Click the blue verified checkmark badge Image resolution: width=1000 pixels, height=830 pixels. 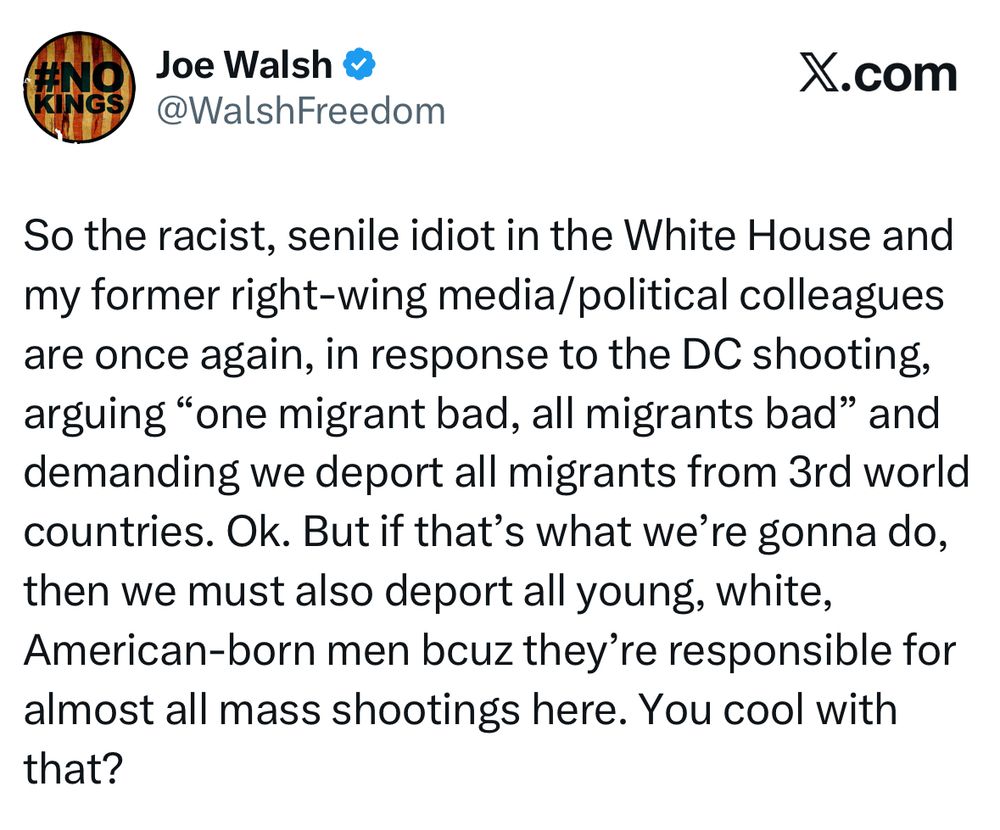point(360,64)
